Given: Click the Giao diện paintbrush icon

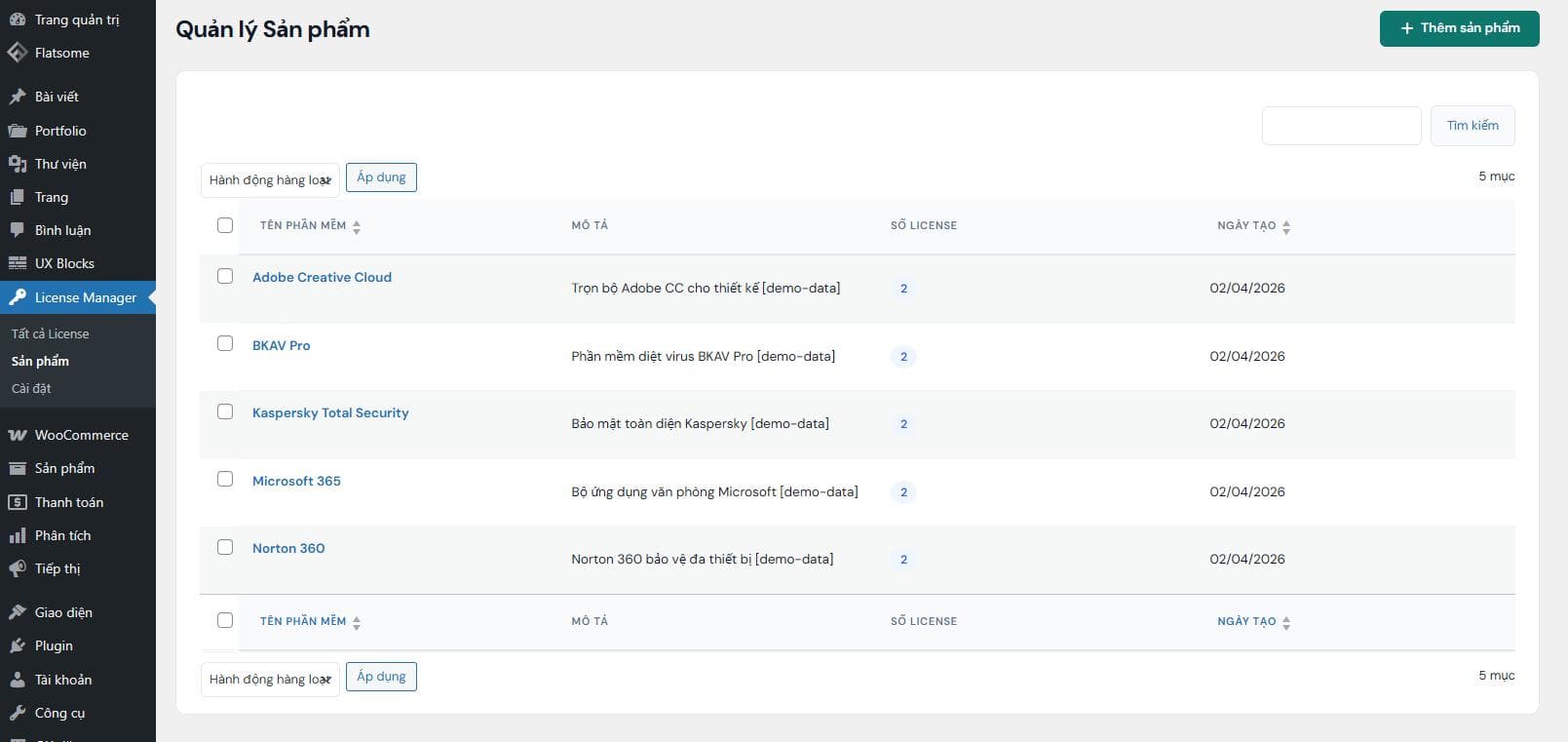Looking at the screenshot, I should pyautogui.click(x=18, y=612).
